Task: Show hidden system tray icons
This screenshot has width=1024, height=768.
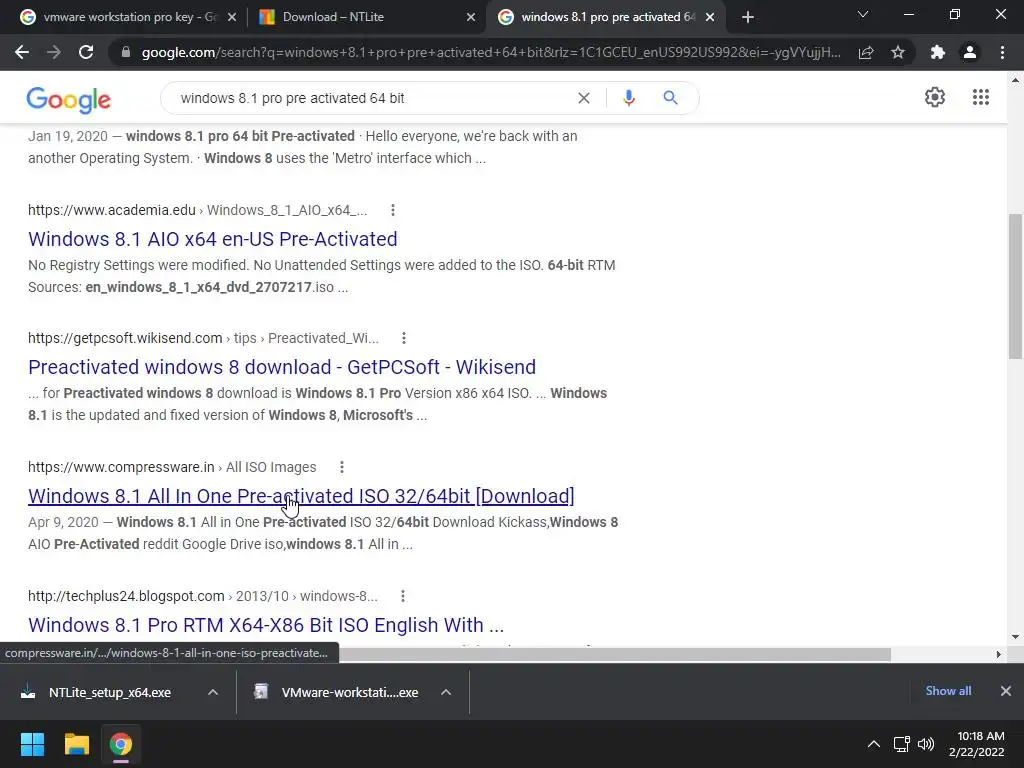Action: click(873, 744)
